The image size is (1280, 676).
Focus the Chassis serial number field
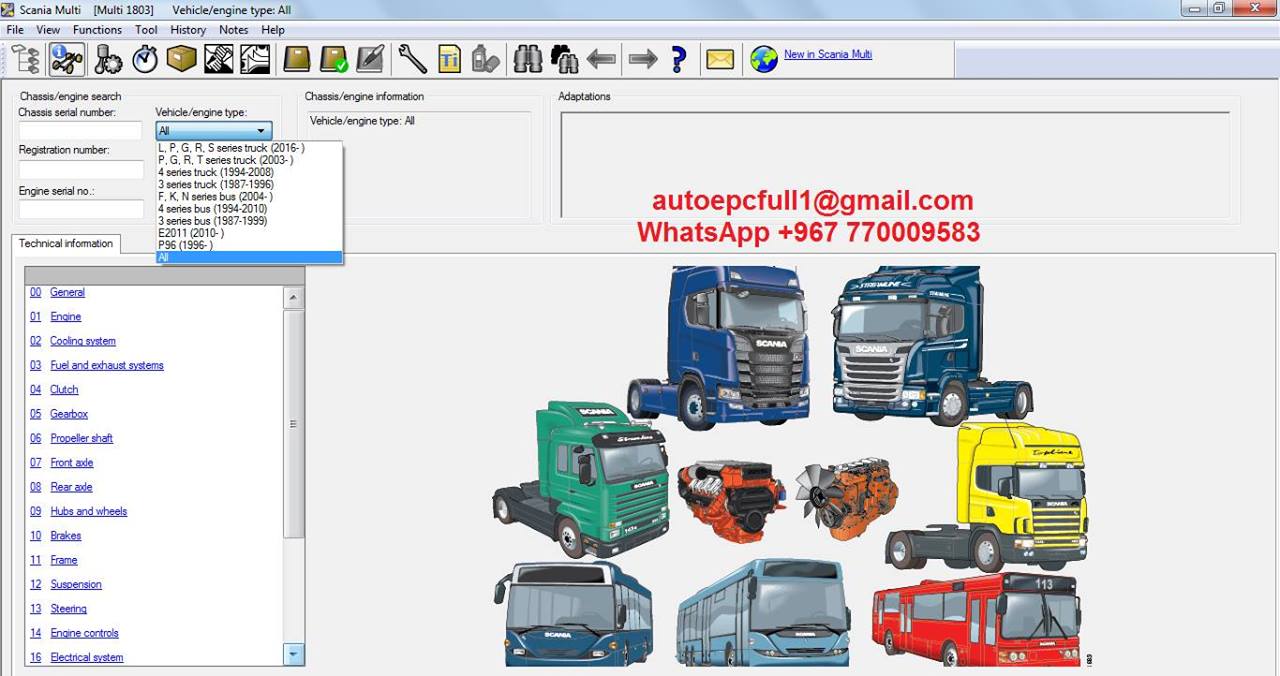(81, 131)
